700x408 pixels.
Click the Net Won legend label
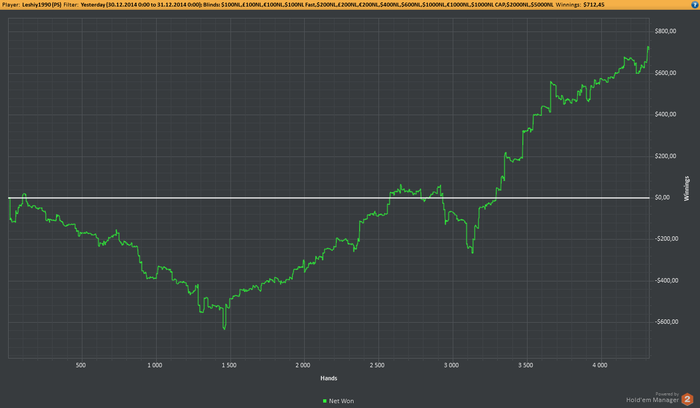pos(341,401)
